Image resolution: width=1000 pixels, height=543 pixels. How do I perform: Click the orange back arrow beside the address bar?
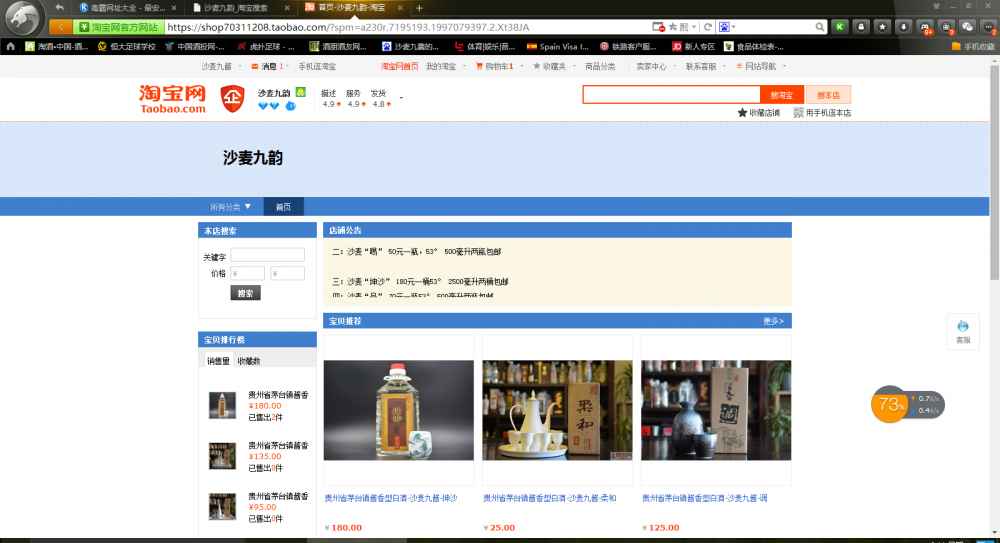(61, 27)
